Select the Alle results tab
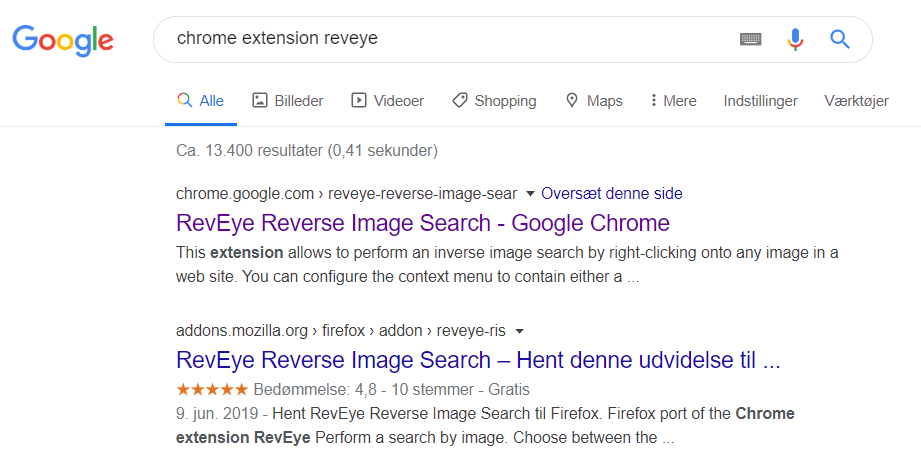This screenshot has height=468, width=921. [x=200, y=101]
